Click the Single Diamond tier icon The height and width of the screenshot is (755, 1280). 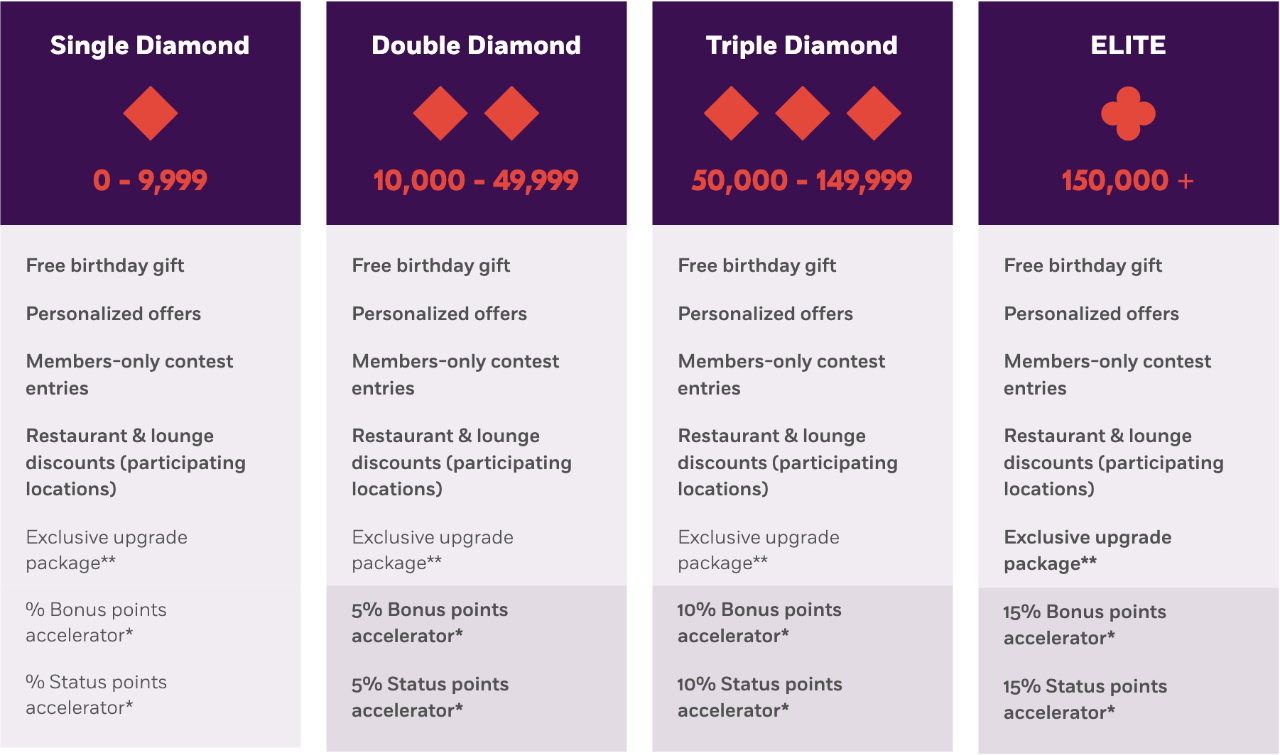pyautogui.click(x=150, y=112)
